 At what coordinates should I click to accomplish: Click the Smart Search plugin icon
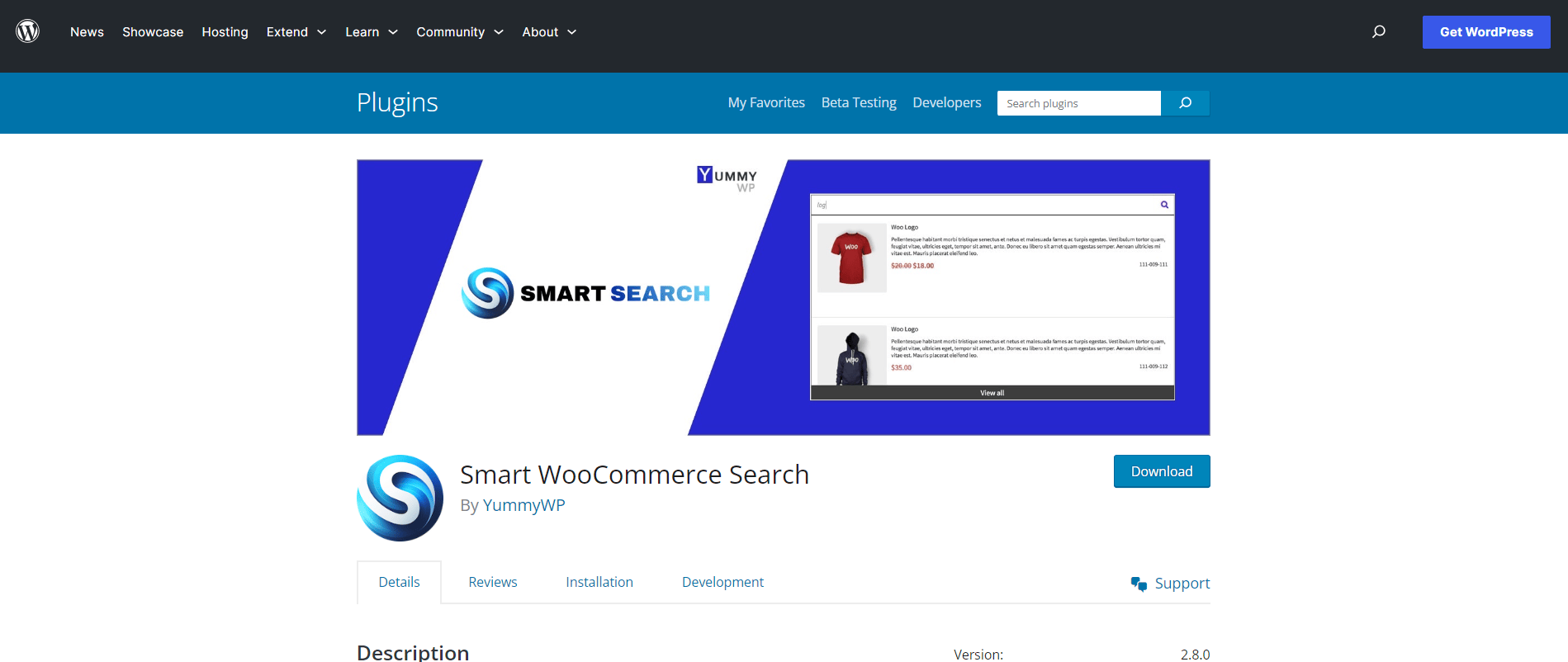[400, 498]
